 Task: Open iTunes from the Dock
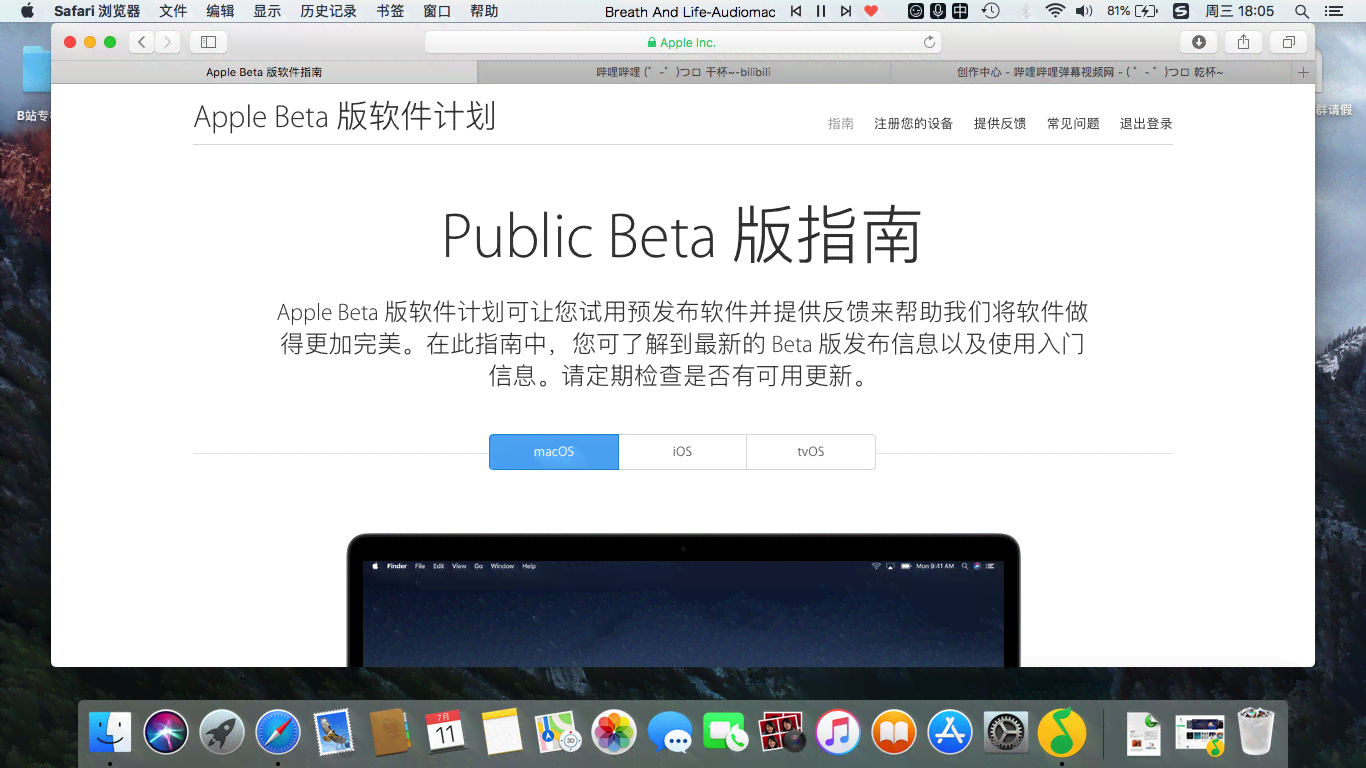click(x=838, y=733)
